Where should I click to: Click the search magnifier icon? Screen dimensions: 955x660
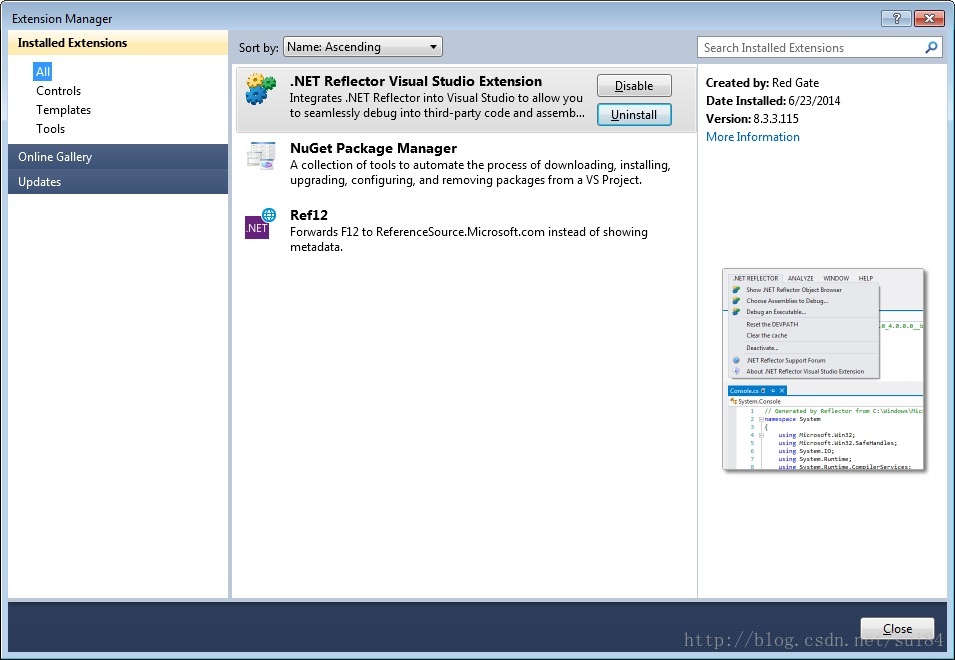click(931, 47)
